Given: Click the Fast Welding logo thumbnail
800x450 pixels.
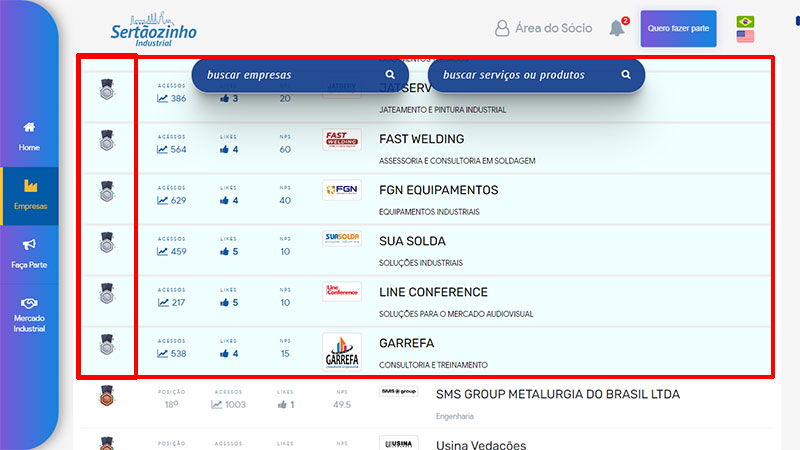Looking at the screenshot, I should coord(342,139).
